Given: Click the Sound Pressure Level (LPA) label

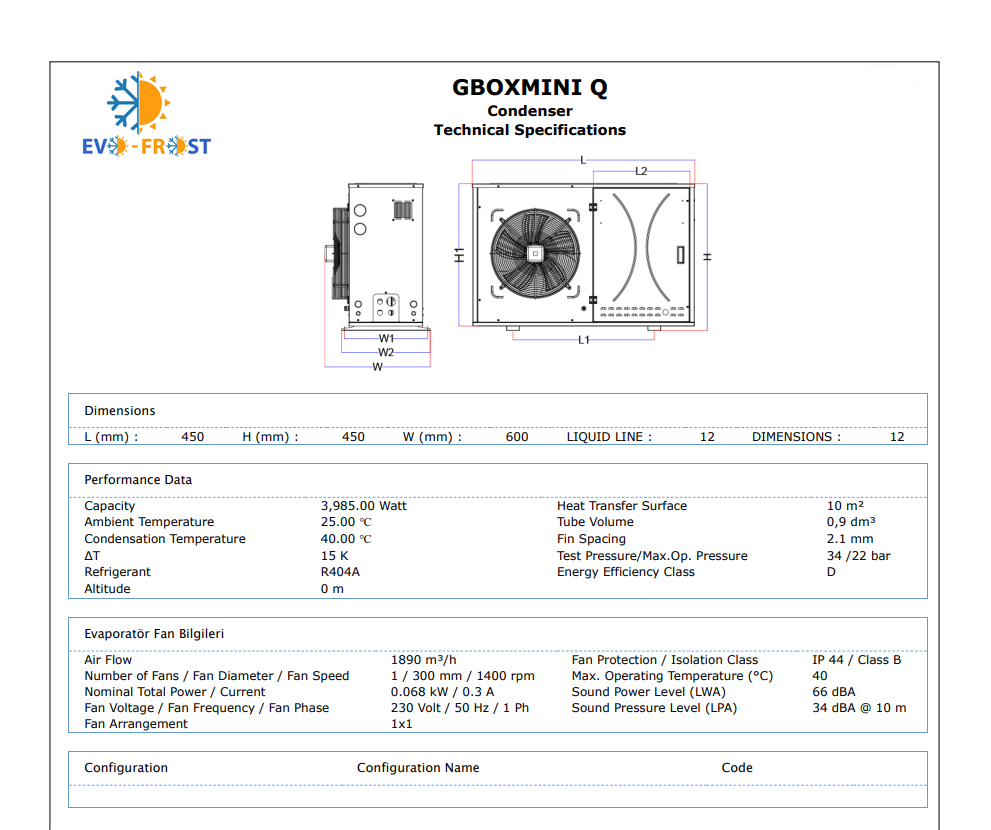Looking at the screenshot, I should pyautogui.click(x=654, y=708).
